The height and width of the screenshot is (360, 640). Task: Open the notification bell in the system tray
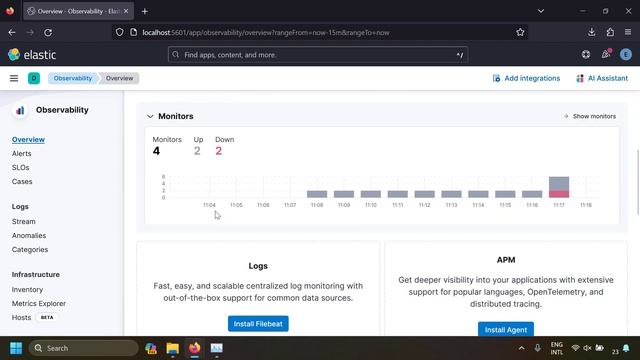626,348
